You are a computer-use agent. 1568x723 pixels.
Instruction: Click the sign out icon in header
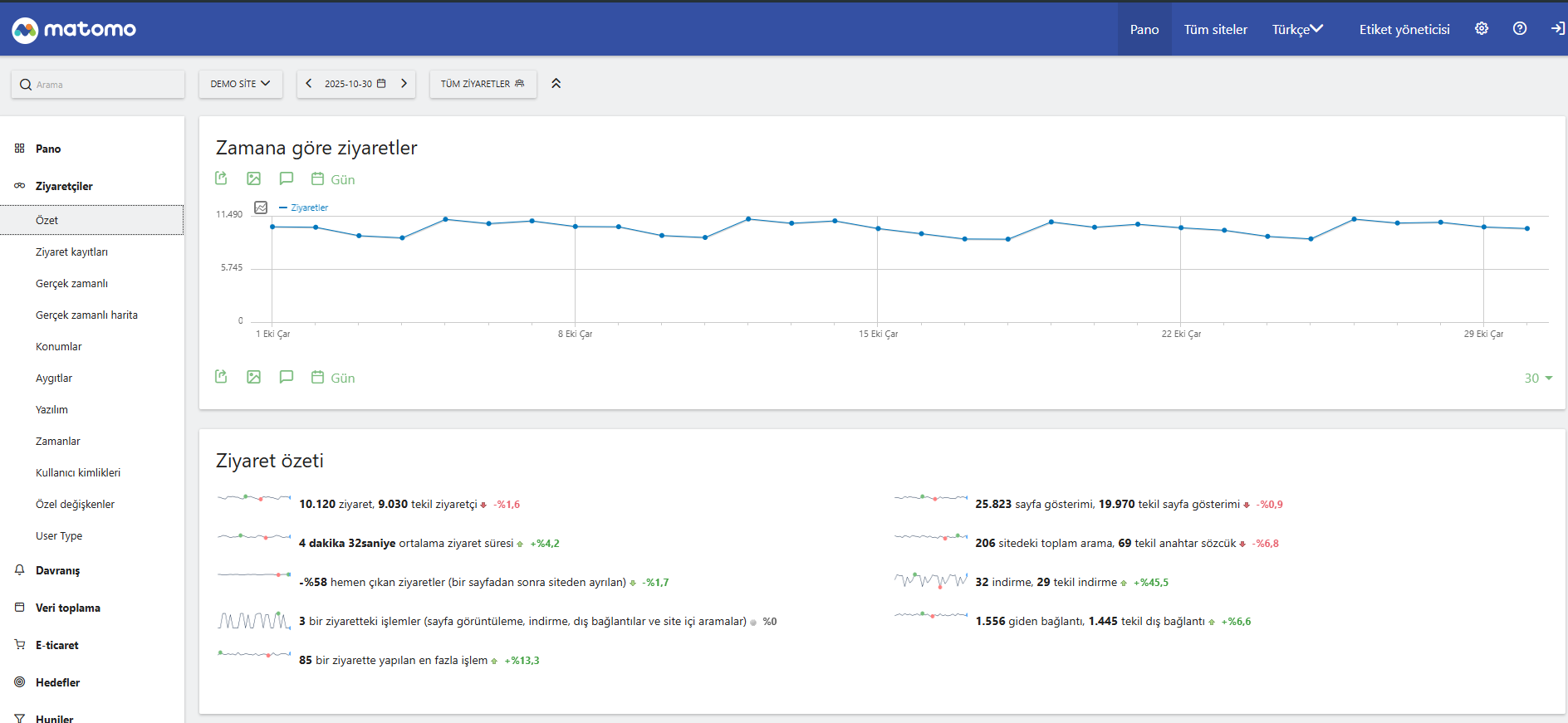(x=1557, y=28)
